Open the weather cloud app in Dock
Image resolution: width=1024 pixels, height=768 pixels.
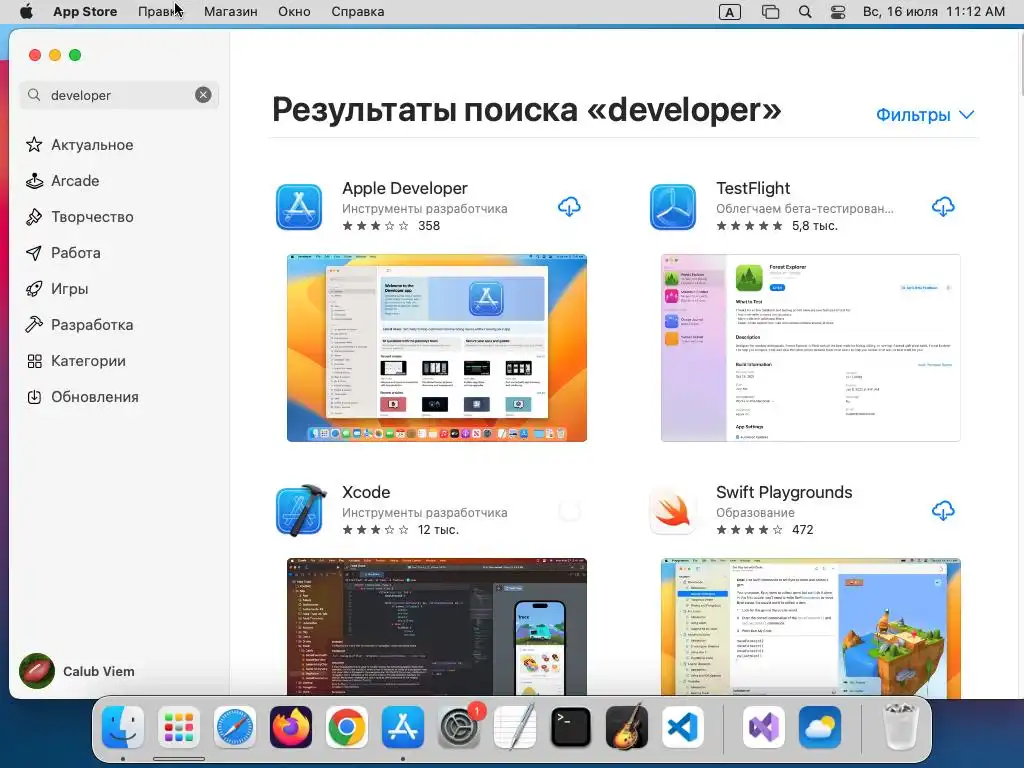pos(819,727)
